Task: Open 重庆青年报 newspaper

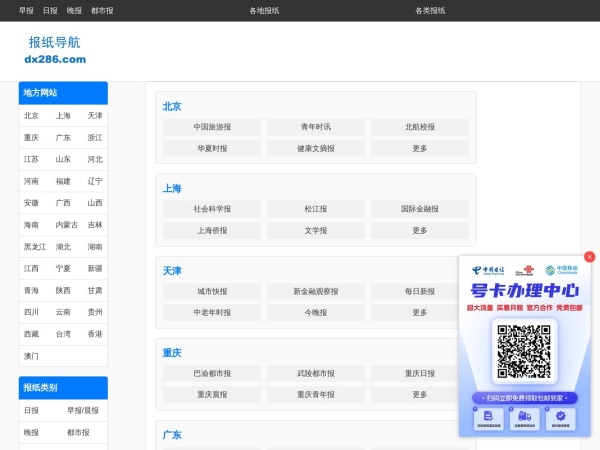Action: coord(316,395)
